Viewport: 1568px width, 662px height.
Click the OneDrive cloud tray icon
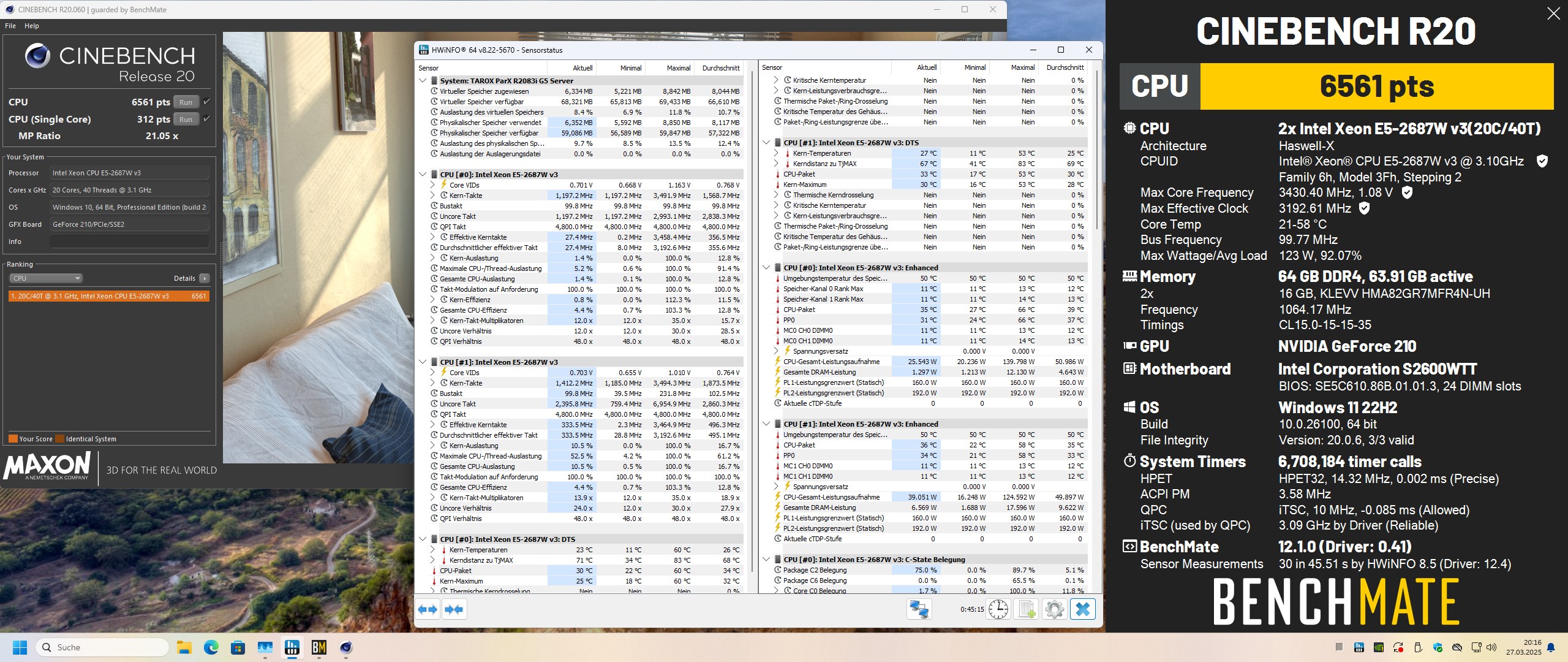(x=1458, y=647)
